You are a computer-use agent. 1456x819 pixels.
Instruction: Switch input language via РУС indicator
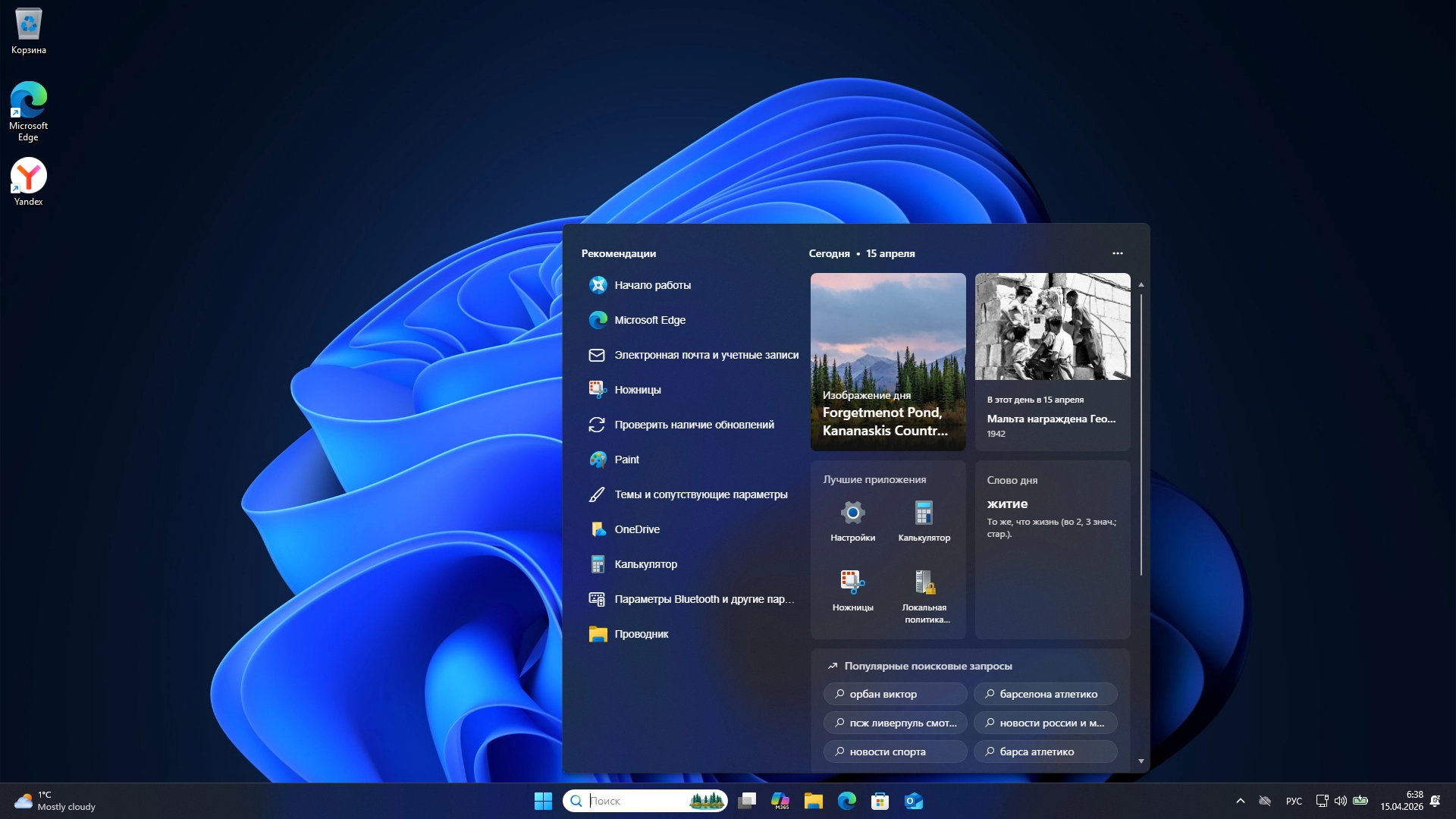pyautogui.click(x=1294, y=801)
